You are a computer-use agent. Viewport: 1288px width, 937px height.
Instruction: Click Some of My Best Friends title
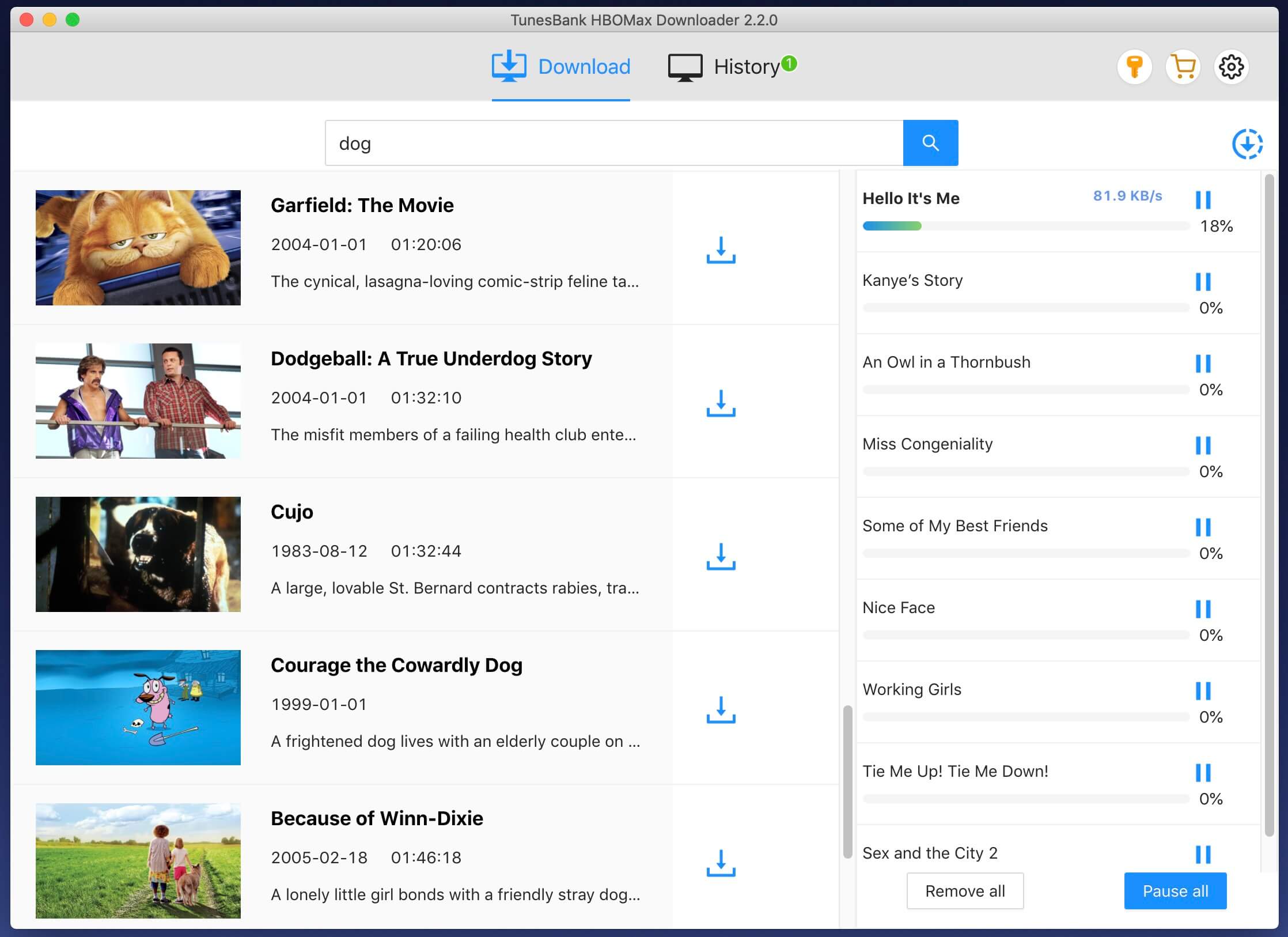[x=955, y=526]
